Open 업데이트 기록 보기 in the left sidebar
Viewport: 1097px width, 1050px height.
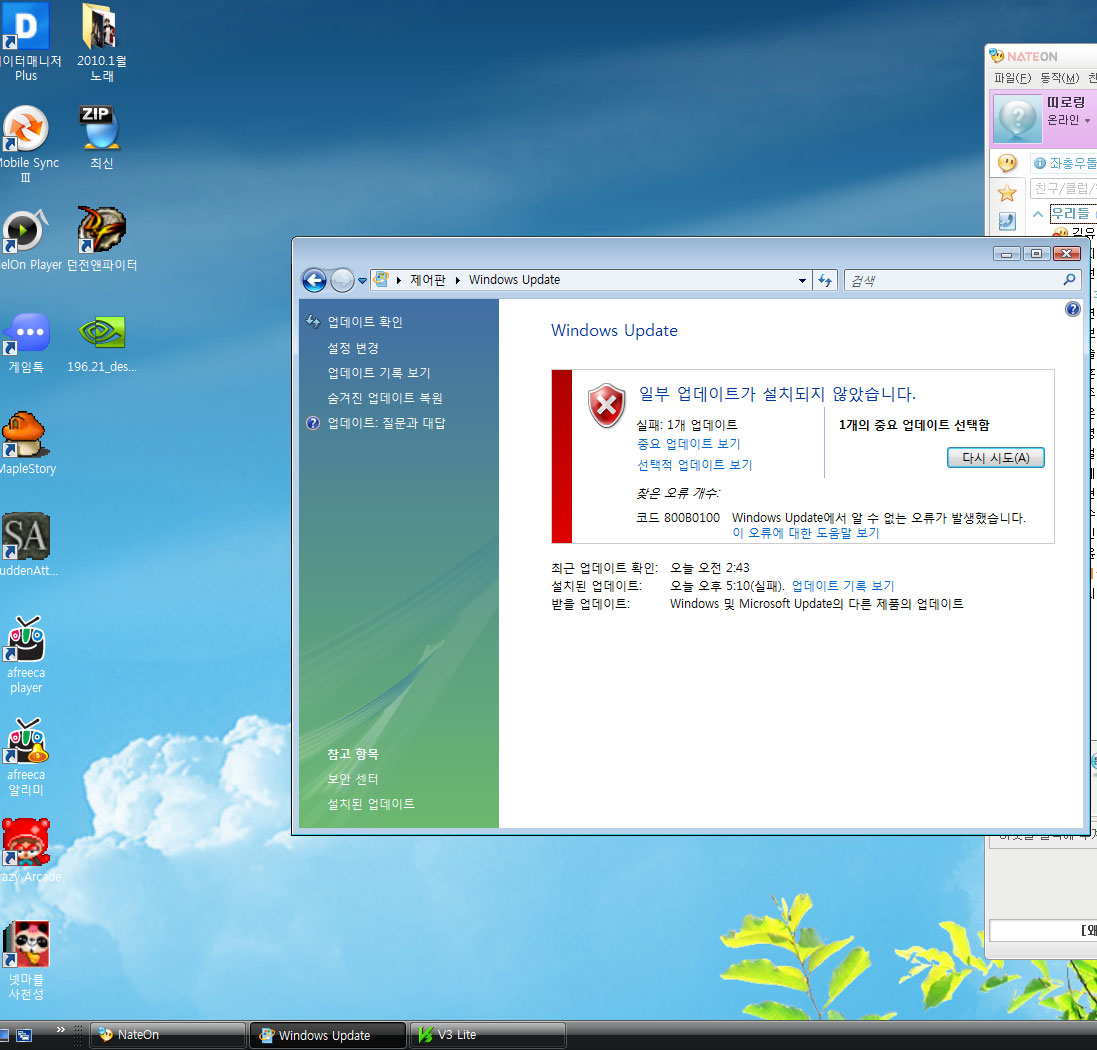point(379,373)
